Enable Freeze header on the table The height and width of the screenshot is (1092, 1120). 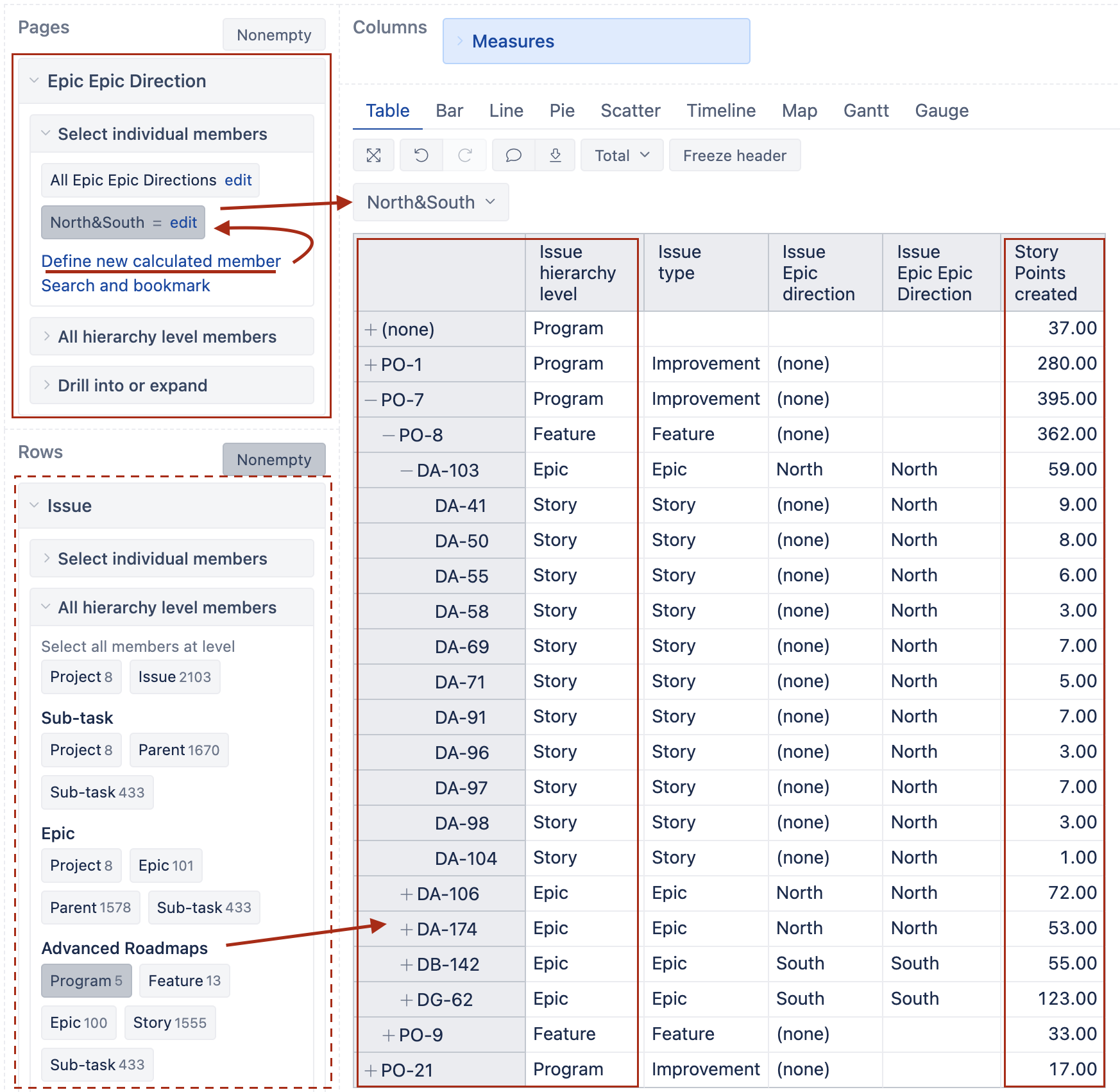(734, 155)
